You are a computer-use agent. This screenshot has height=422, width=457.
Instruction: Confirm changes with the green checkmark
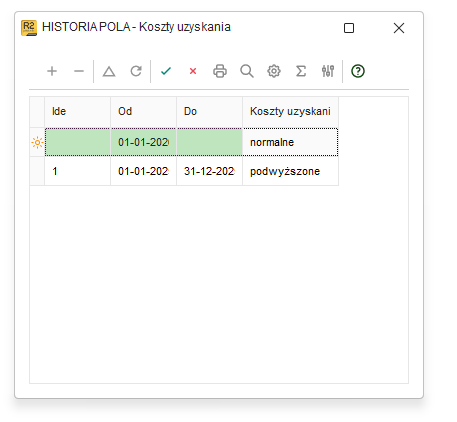166,71
